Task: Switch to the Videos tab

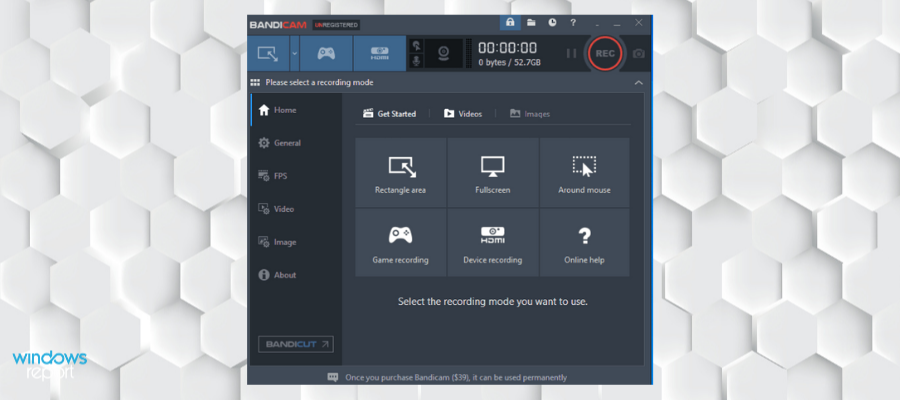Action: [x=463, y=114]
